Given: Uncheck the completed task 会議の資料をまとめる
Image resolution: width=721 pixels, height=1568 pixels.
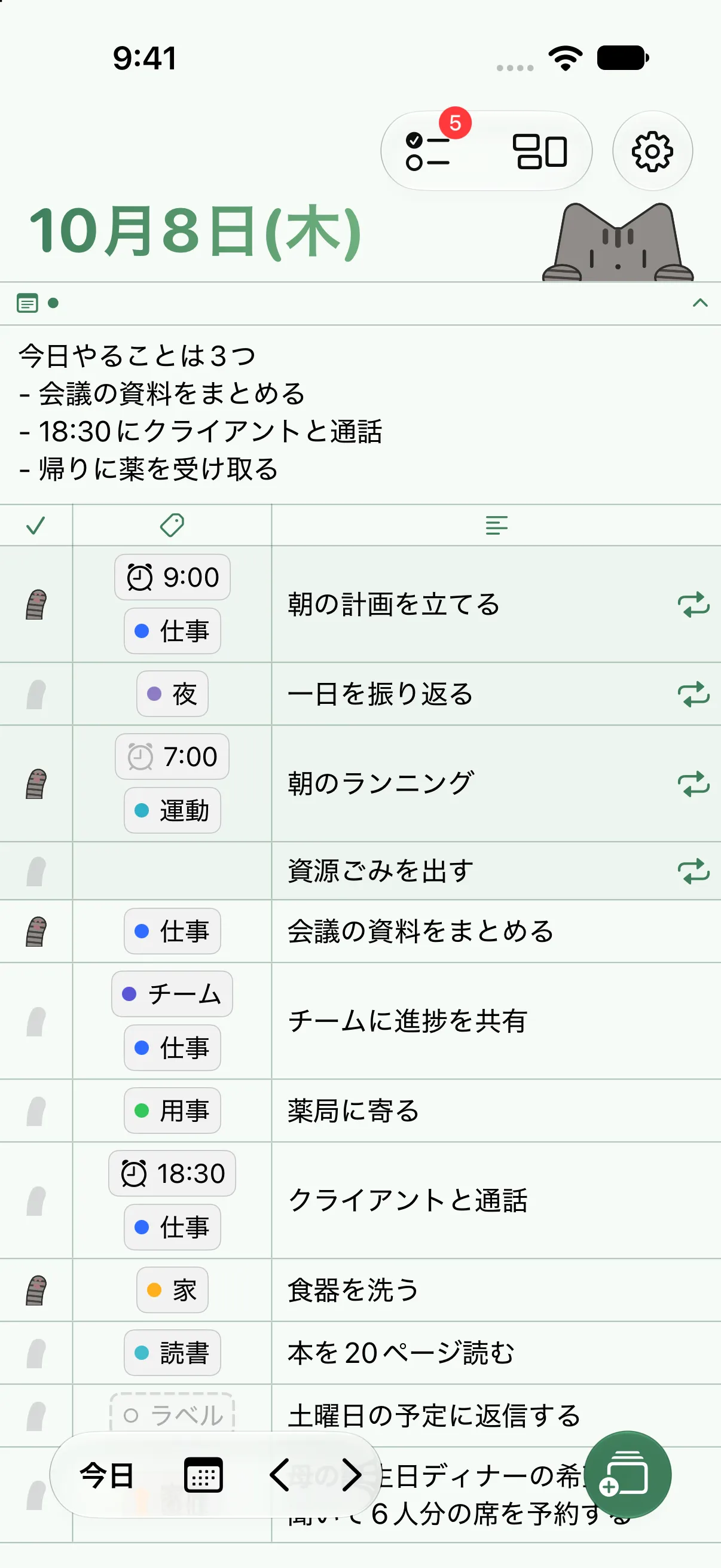Looking at the screenshot, I should pos(36,931).
